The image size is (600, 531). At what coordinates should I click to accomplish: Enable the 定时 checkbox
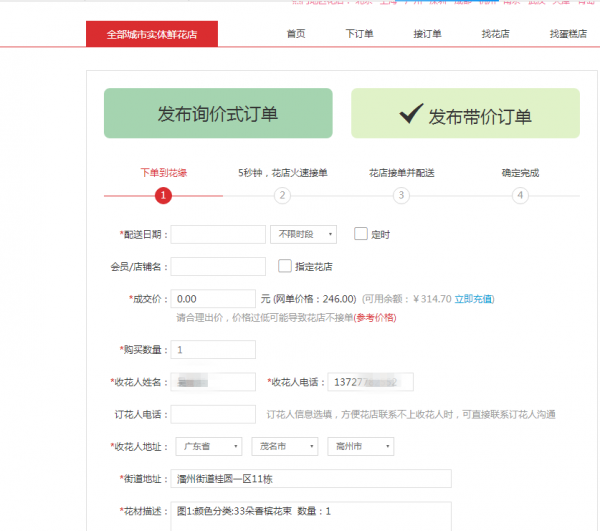pos(361,234)
